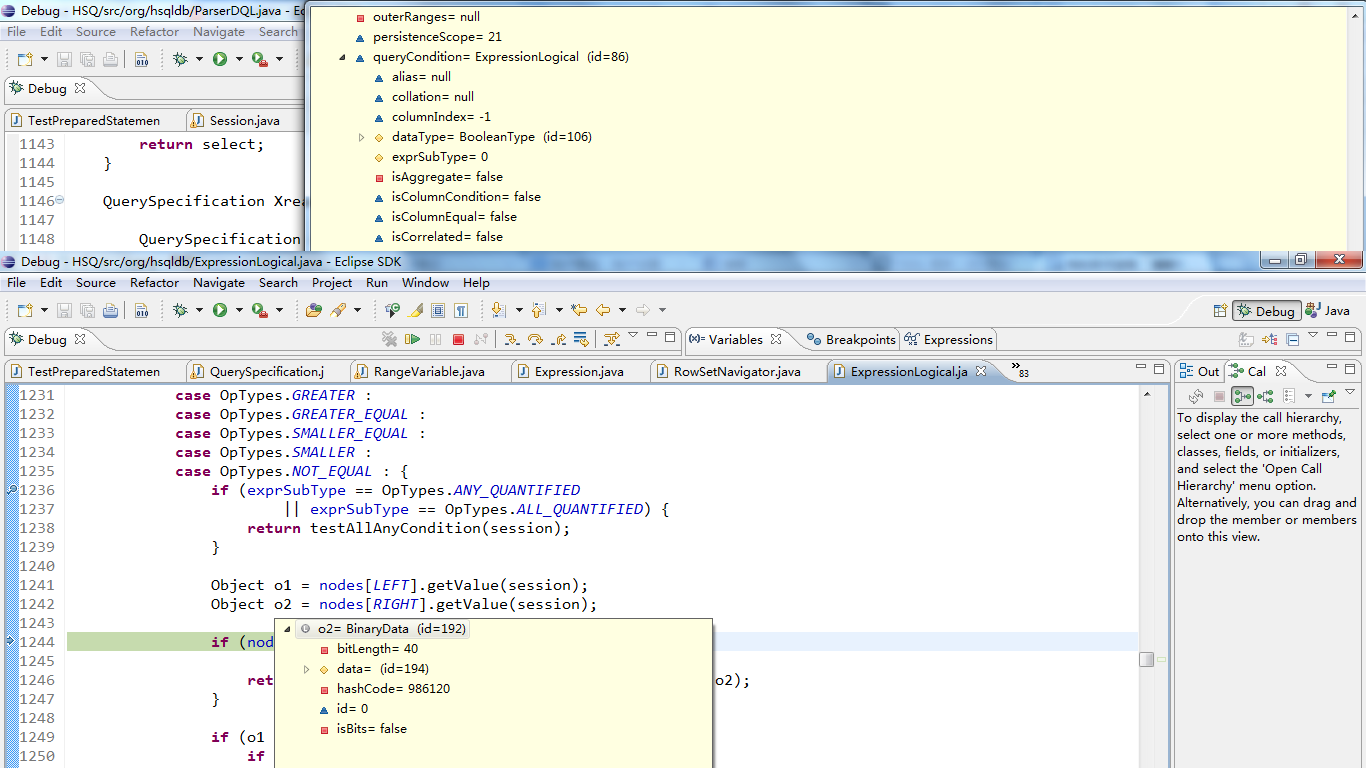1366x768 pixels.
Task: Open the Debug dropdown arrow in ExpressionLogical toolbar
Action: tap(199, 310)
